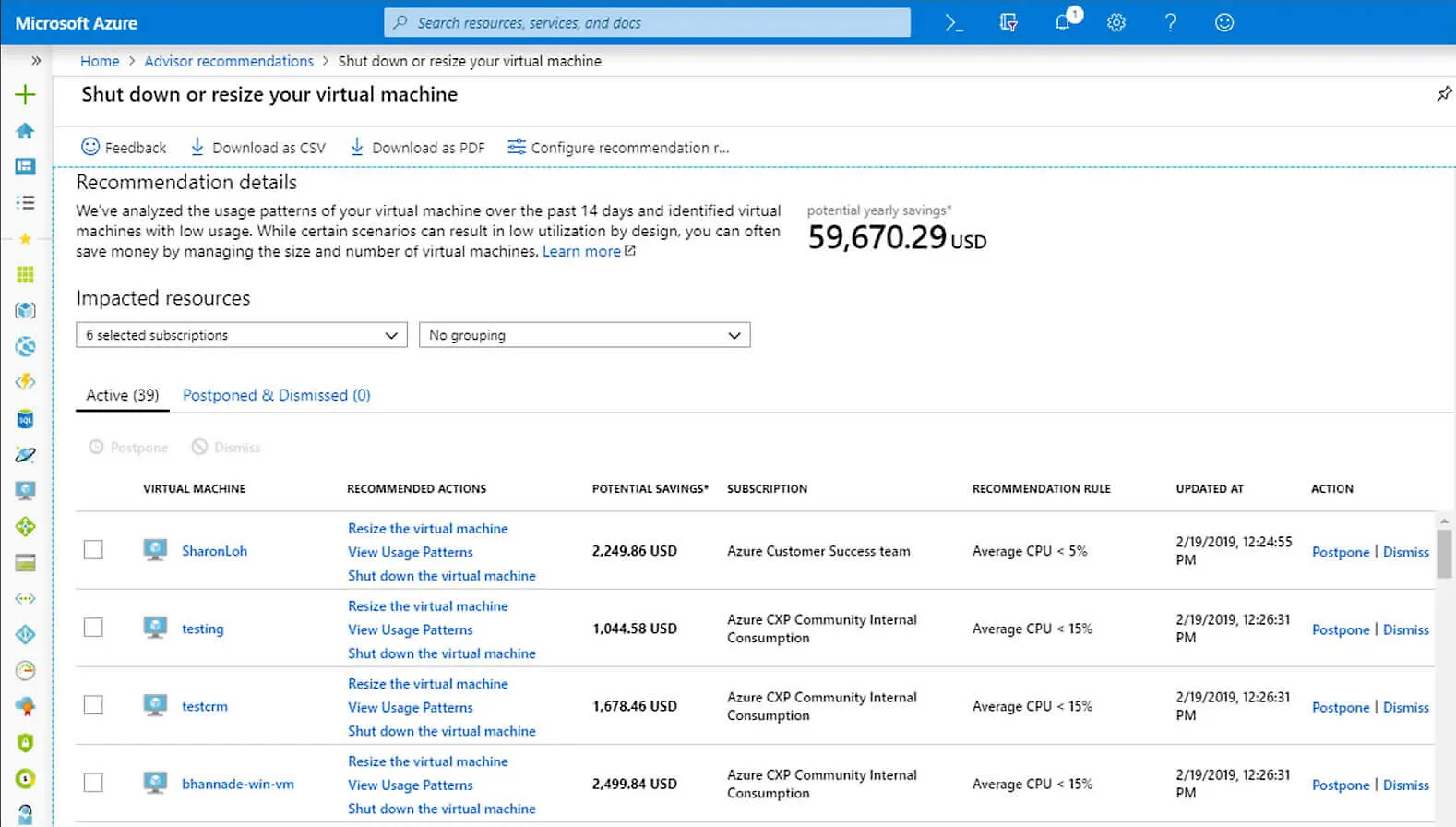
Task: Click the help question mark icon
Action: point(1170,23)
